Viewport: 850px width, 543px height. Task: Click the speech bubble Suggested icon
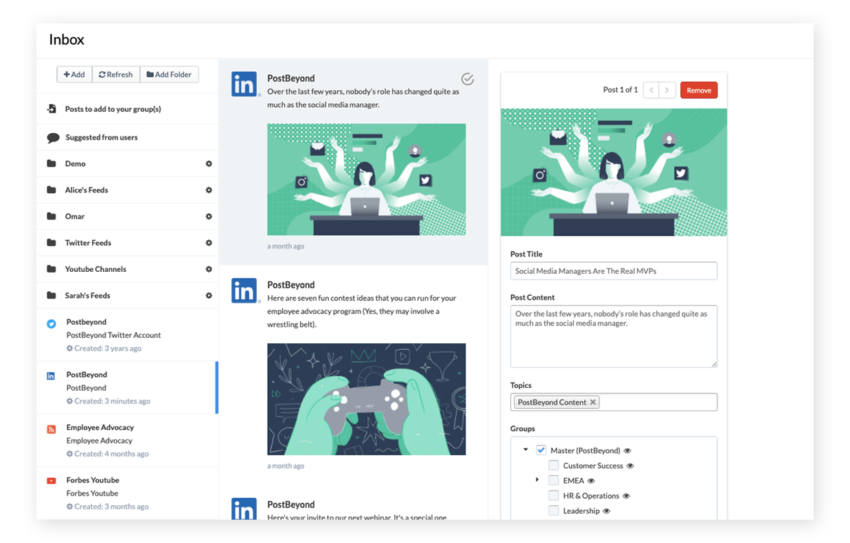[53, 138]
